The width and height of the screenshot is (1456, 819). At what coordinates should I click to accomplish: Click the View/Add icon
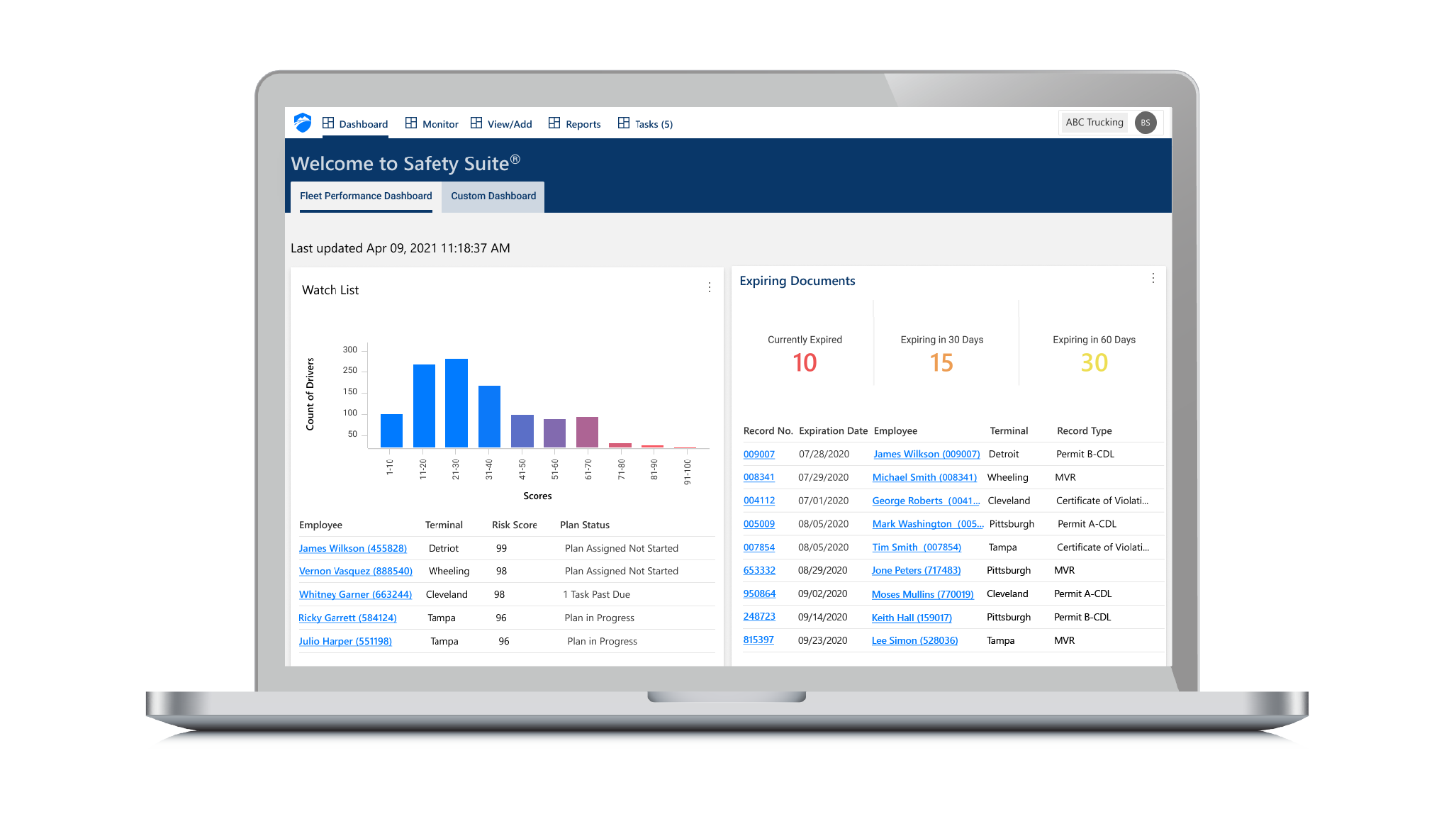(476, 123)
